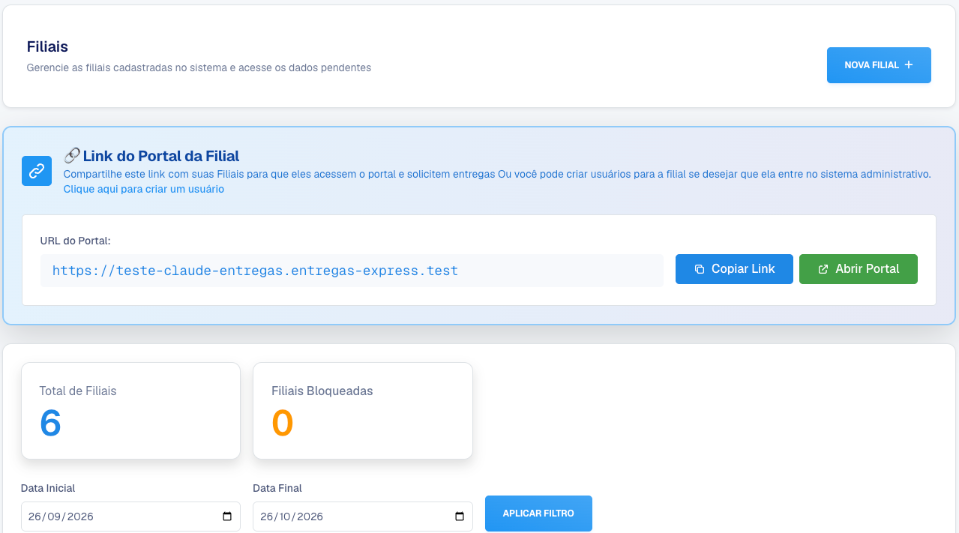Click the Filiais Bloqueadas card
959x533 pixels.
[x=363, y=411]
